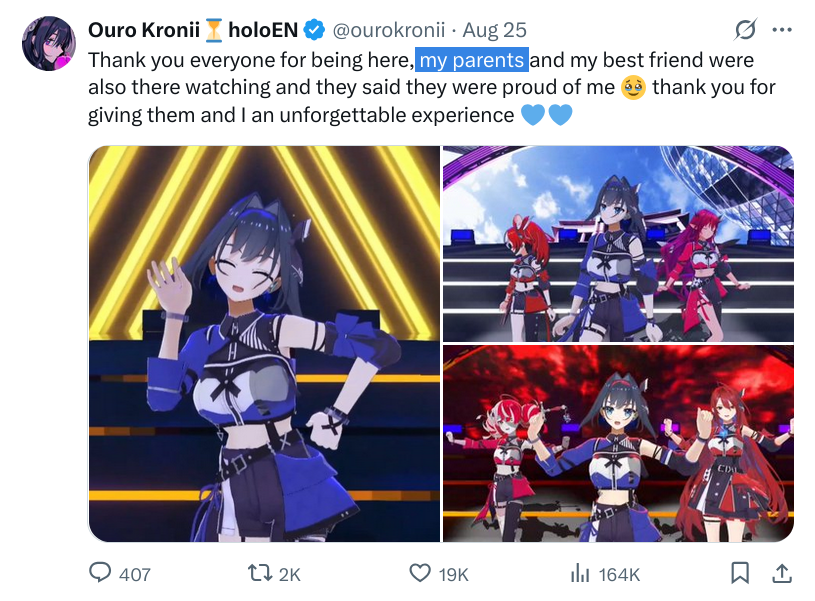Open Ouro Kronii's profile avatar
Screen dimensions: 815x601
pyautogui.click(x=49, y=44)
